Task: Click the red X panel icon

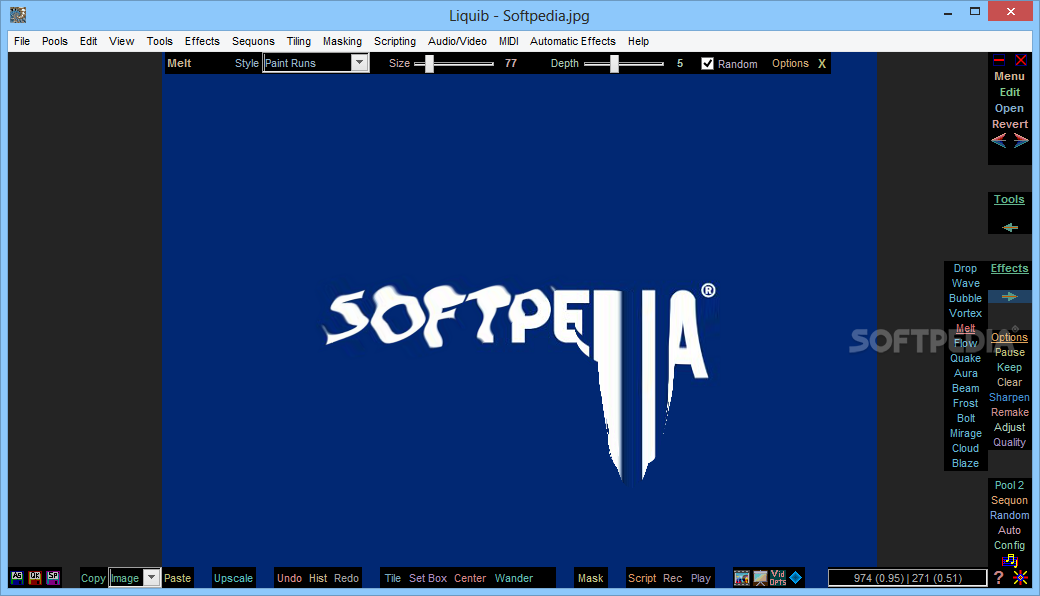Action: point(1021,60)
